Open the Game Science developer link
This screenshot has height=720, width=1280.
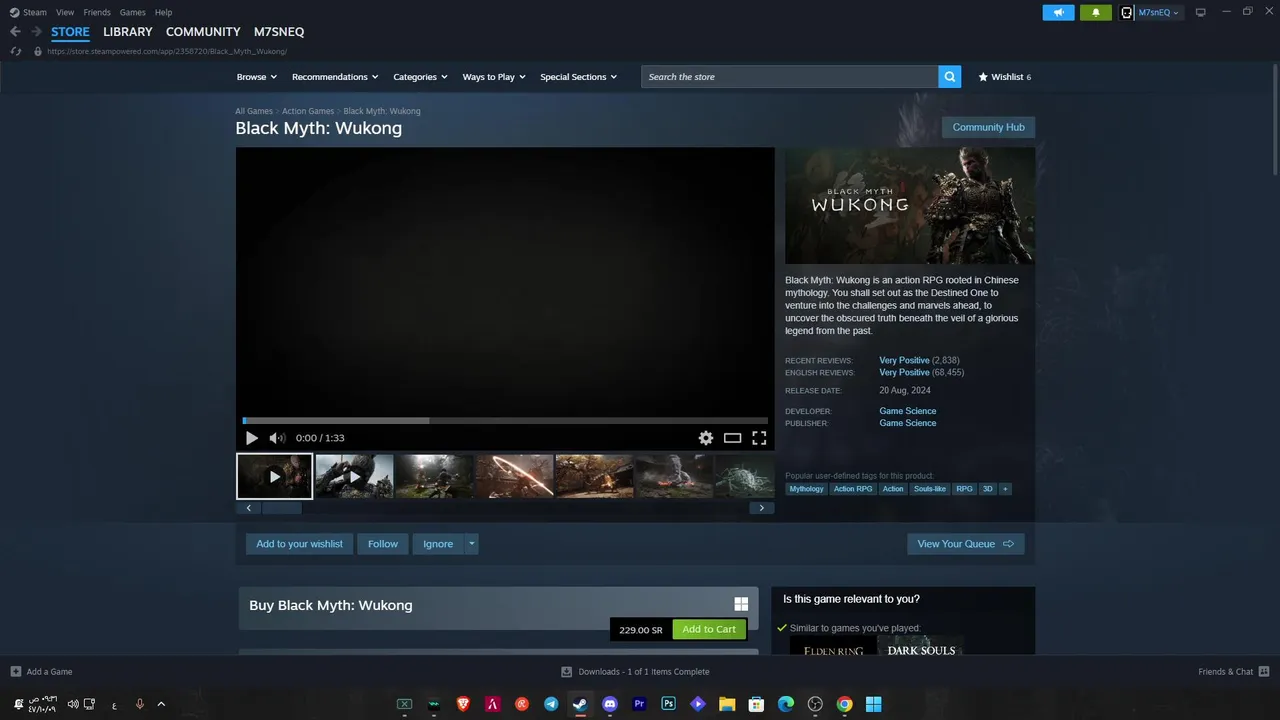pos(908,411)
